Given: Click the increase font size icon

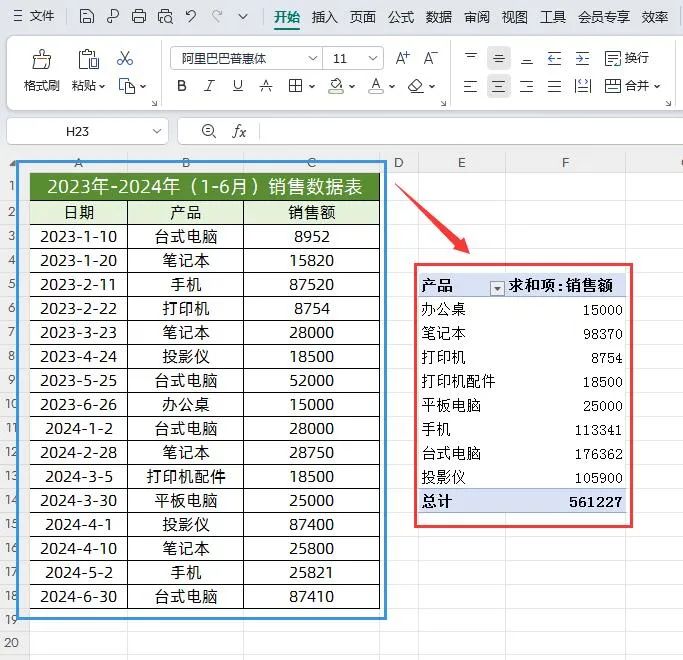Looking at the screenshot, I should click(x=404, y=59).
